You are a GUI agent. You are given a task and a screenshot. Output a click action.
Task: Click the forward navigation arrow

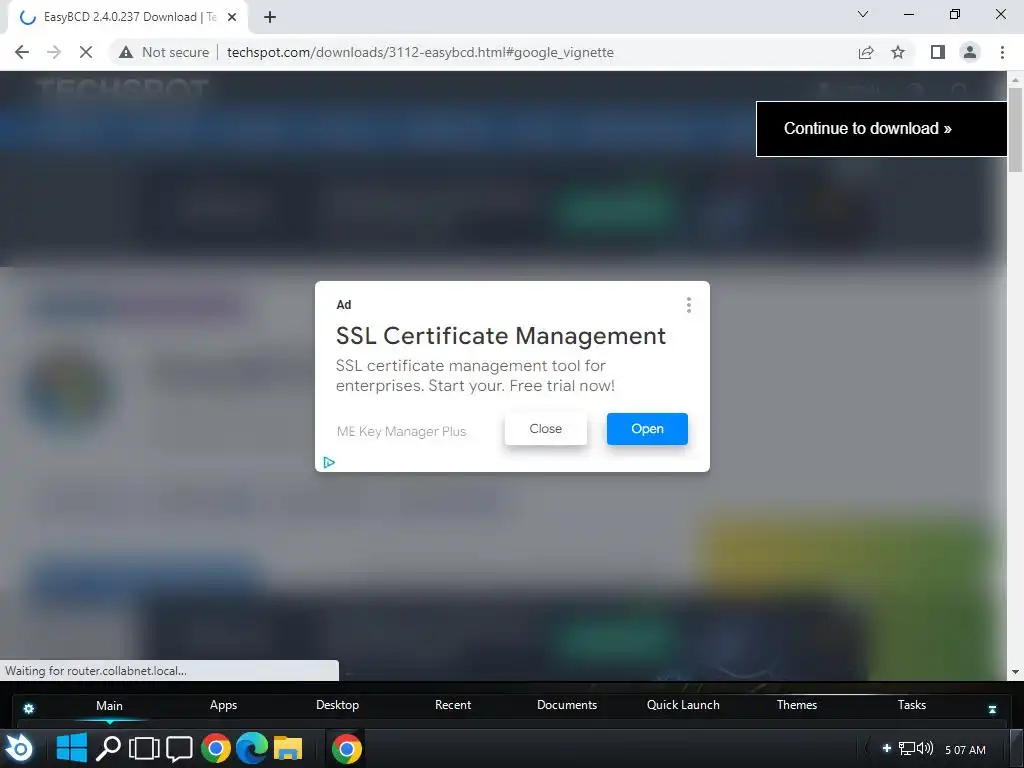click(x=54, y=52)
